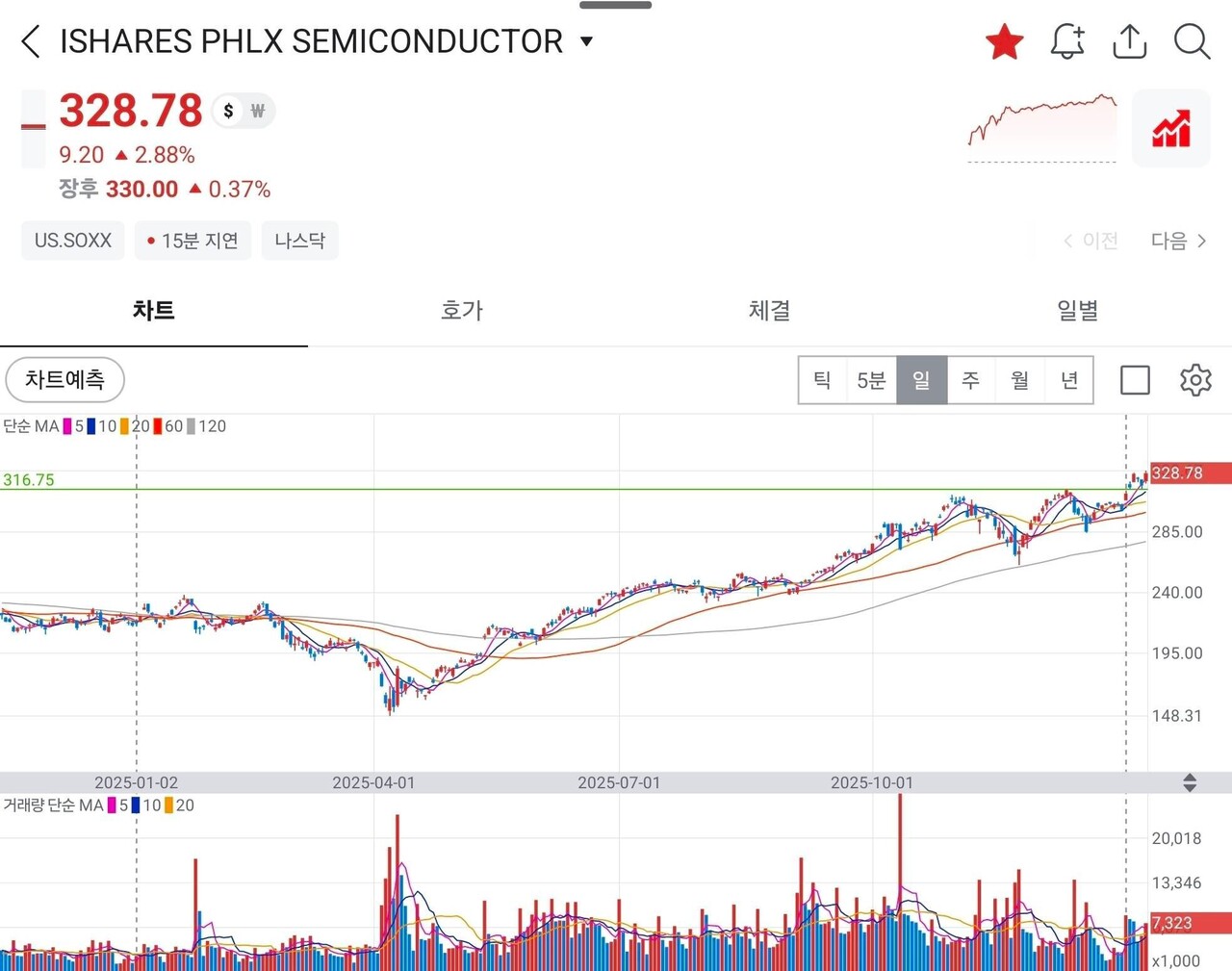Toggle currency between dollar and won
Screen dimensions: 1232x971
point(244,111)
